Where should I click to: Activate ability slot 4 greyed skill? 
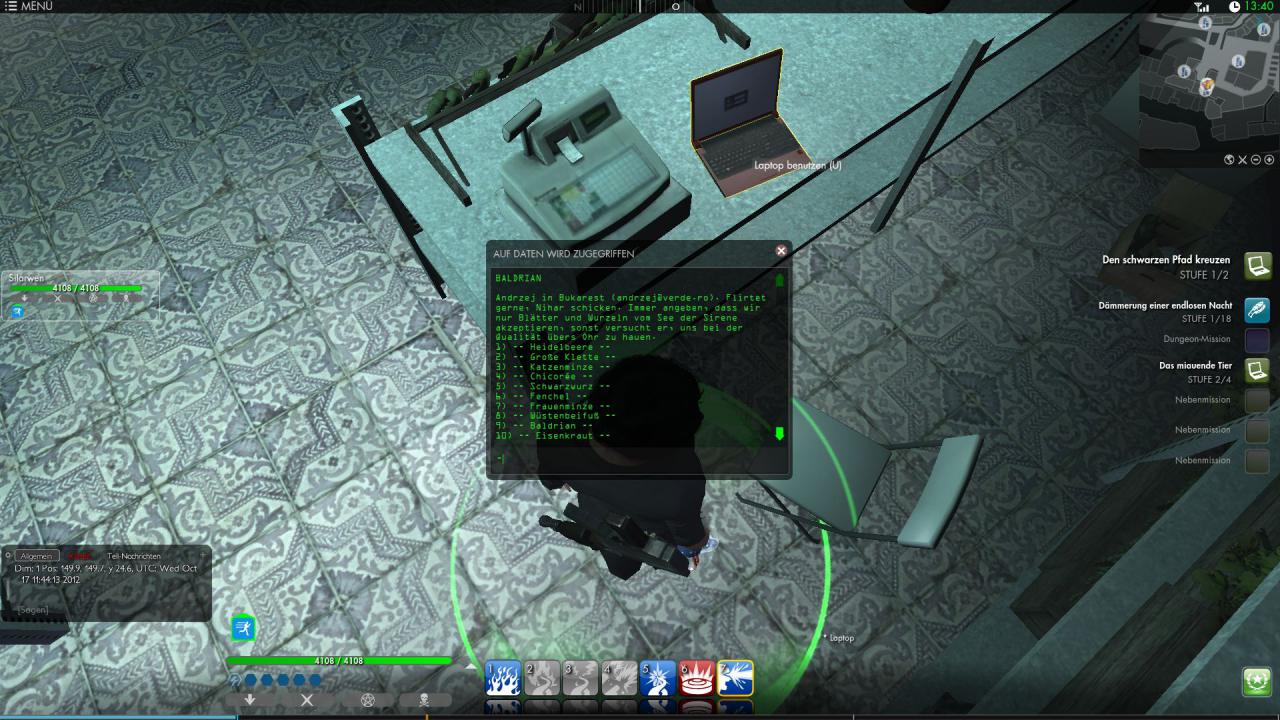tap(619, 678)
